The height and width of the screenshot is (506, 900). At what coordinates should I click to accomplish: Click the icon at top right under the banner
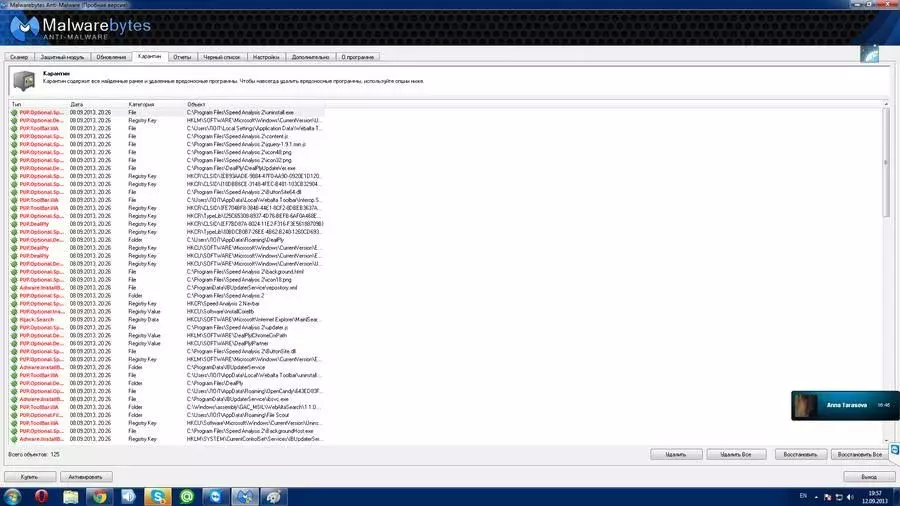pos(869,54)
